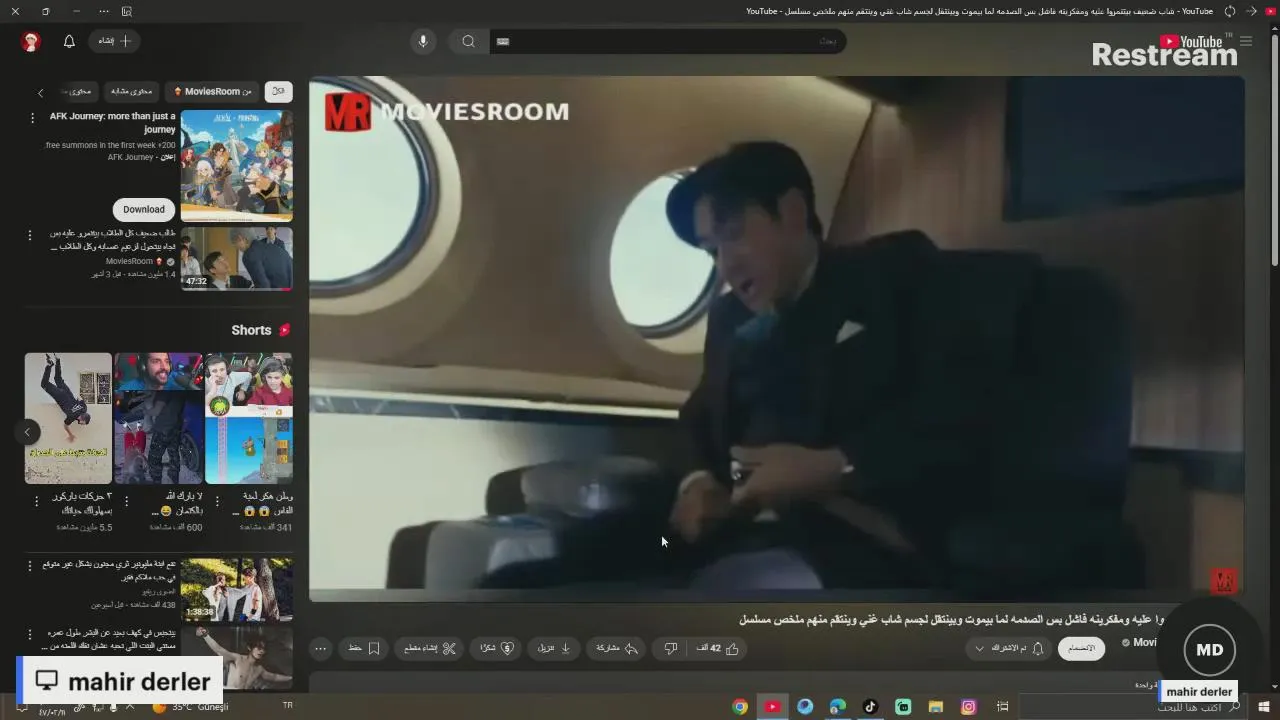Image resolution: width=1280 pixels, height=720 pixels.
Task: Open the hamburger guide menu
Action: point(1246,41)
